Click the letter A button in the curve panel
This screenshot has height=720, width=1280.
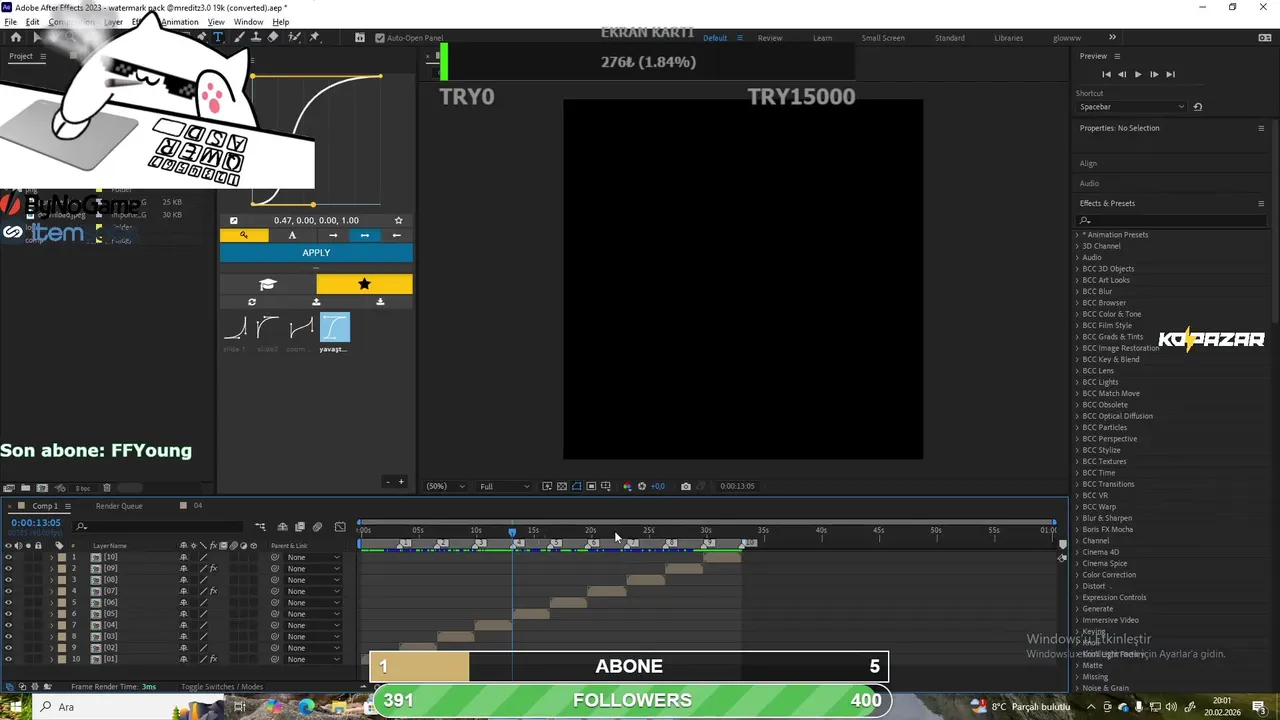coord(292,235)
